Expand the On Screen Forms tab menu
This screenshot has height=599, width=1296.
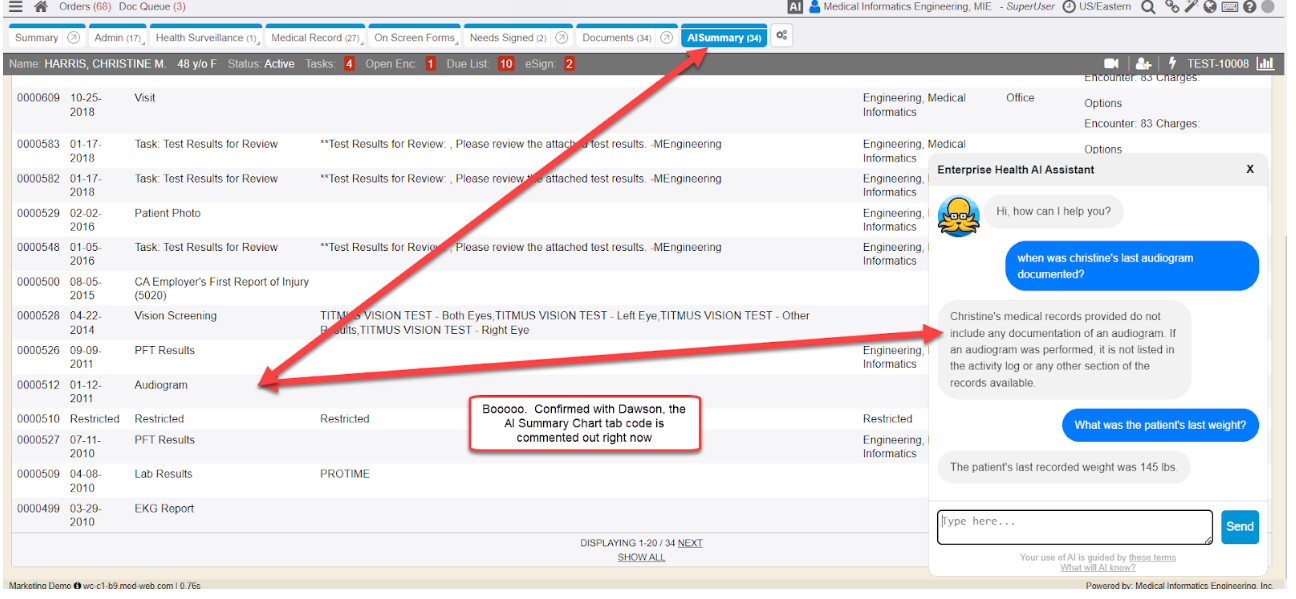(414, 38)
